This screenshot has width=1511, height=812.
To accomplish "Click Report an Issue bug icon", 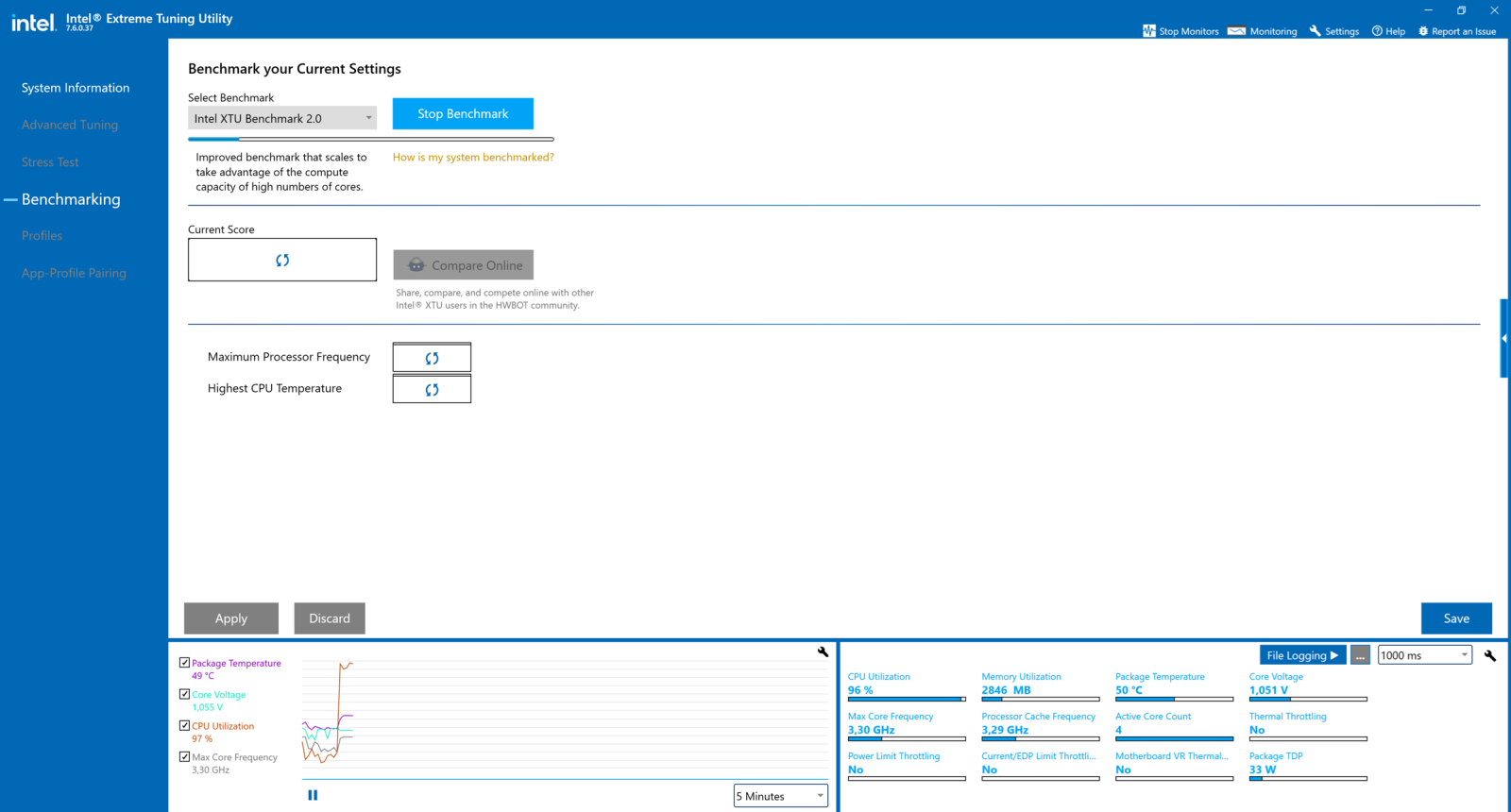I will 1423,31.
